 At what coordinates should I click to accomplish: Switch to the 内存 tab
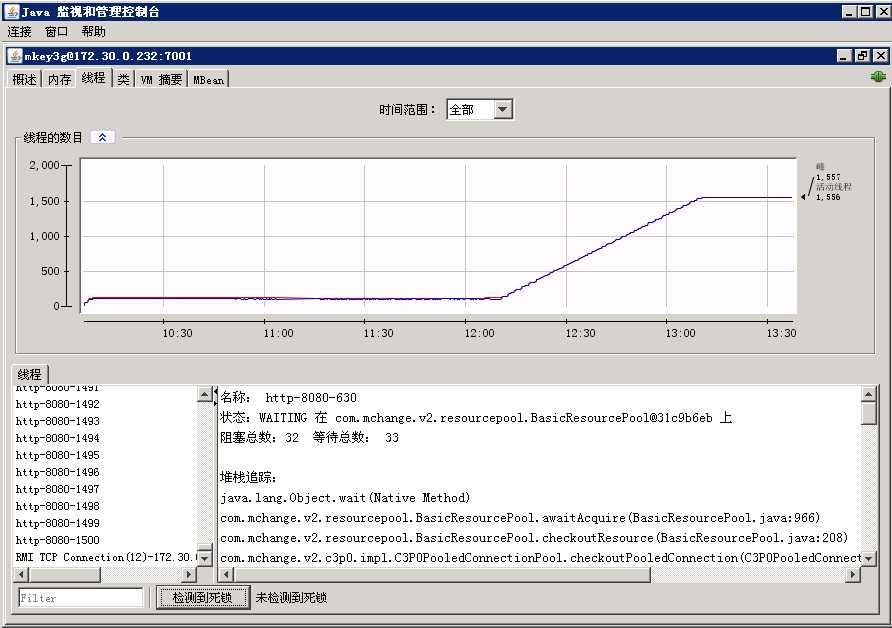click(x=59, y=80)
